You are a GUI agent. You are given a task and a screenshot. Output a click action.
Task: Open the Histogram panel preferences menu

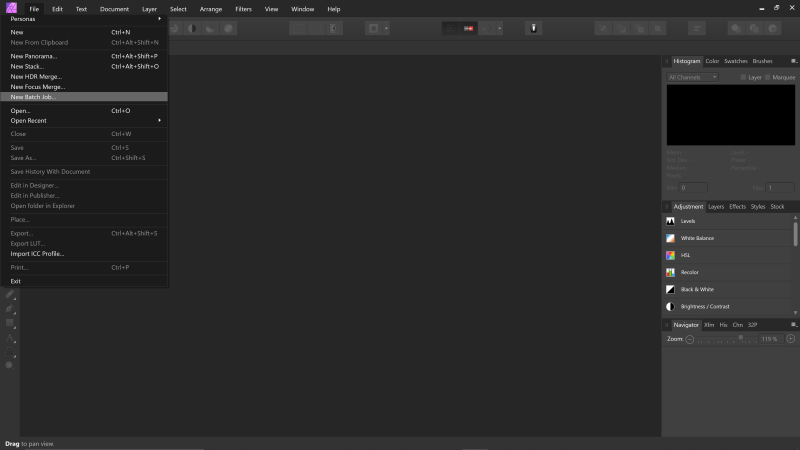coord(793,61)
